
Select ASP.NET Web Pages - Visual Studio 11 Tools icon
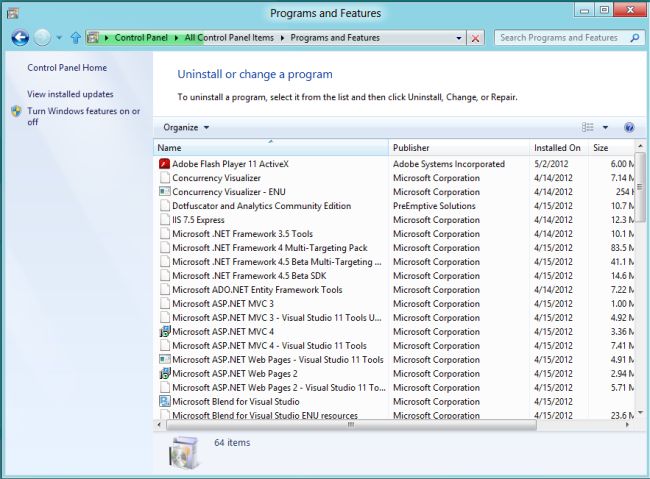(165, 360)
